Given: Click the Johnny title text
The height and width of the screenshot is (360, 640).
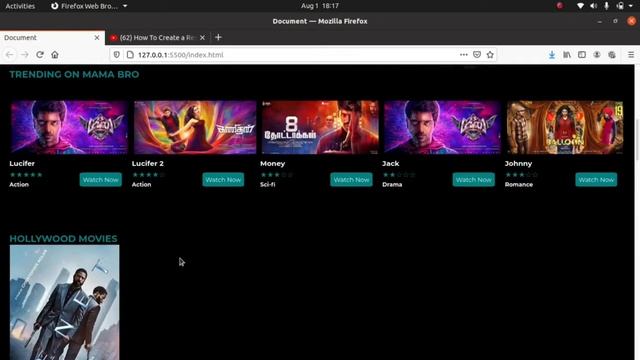Looking at the screenshot, I should [x=518, y=163].
